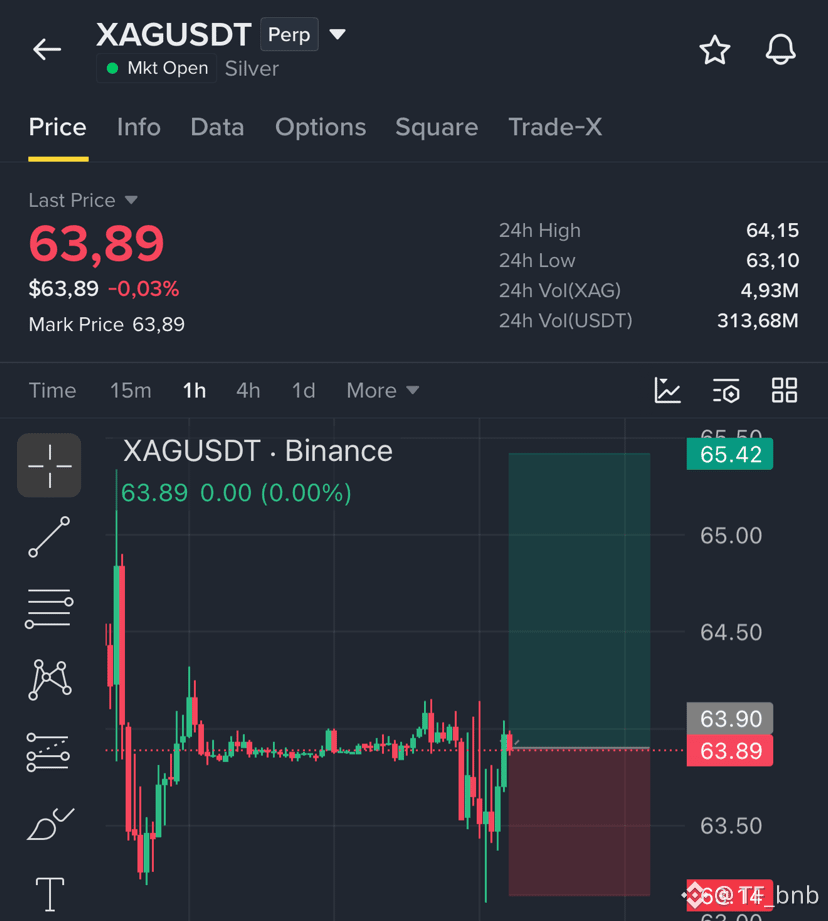Select the brush drawing tool

pyautogui.click(x=50, y=823)
